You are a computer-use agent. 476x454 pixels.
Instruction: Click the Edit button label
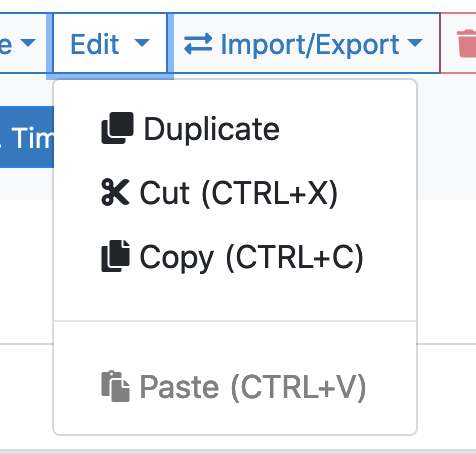[x=95, y=44]
